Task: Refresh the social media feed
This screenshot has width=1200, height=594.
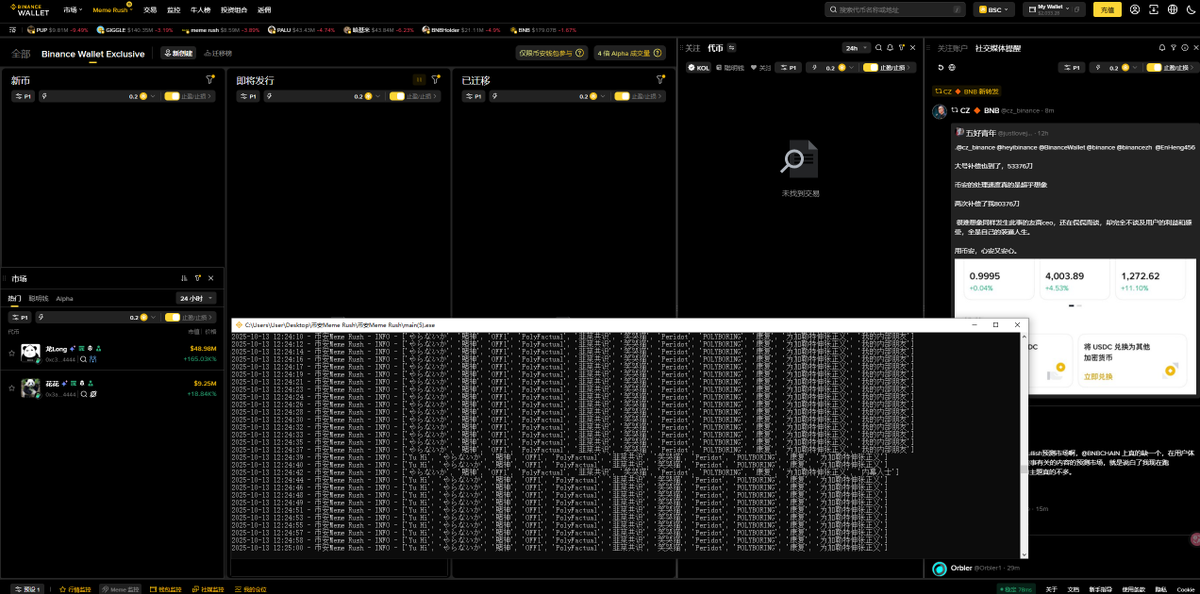Action: (940, 67)
